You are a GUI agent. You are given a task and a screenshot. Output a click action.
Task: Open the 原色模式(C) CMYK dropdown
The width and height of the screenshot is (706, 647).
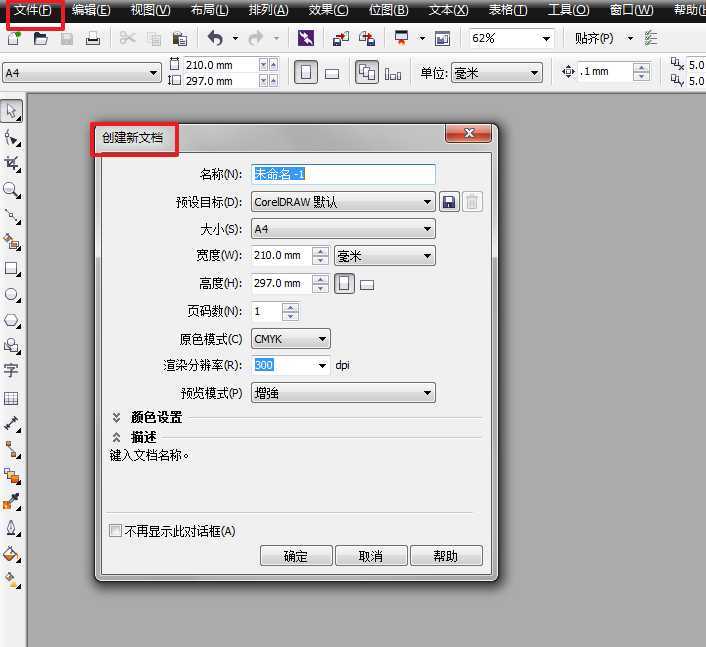pos(290,339)
